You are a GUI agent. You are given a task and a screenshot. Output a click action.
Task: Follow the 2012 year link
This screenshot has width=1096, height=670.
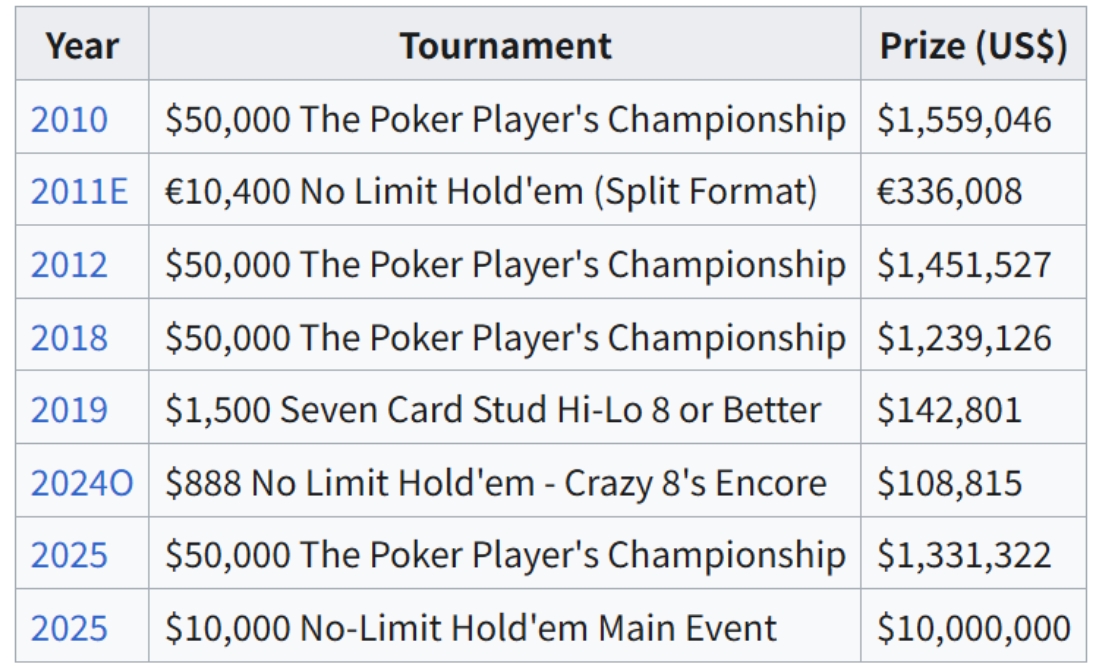click(x=69, y=264)
